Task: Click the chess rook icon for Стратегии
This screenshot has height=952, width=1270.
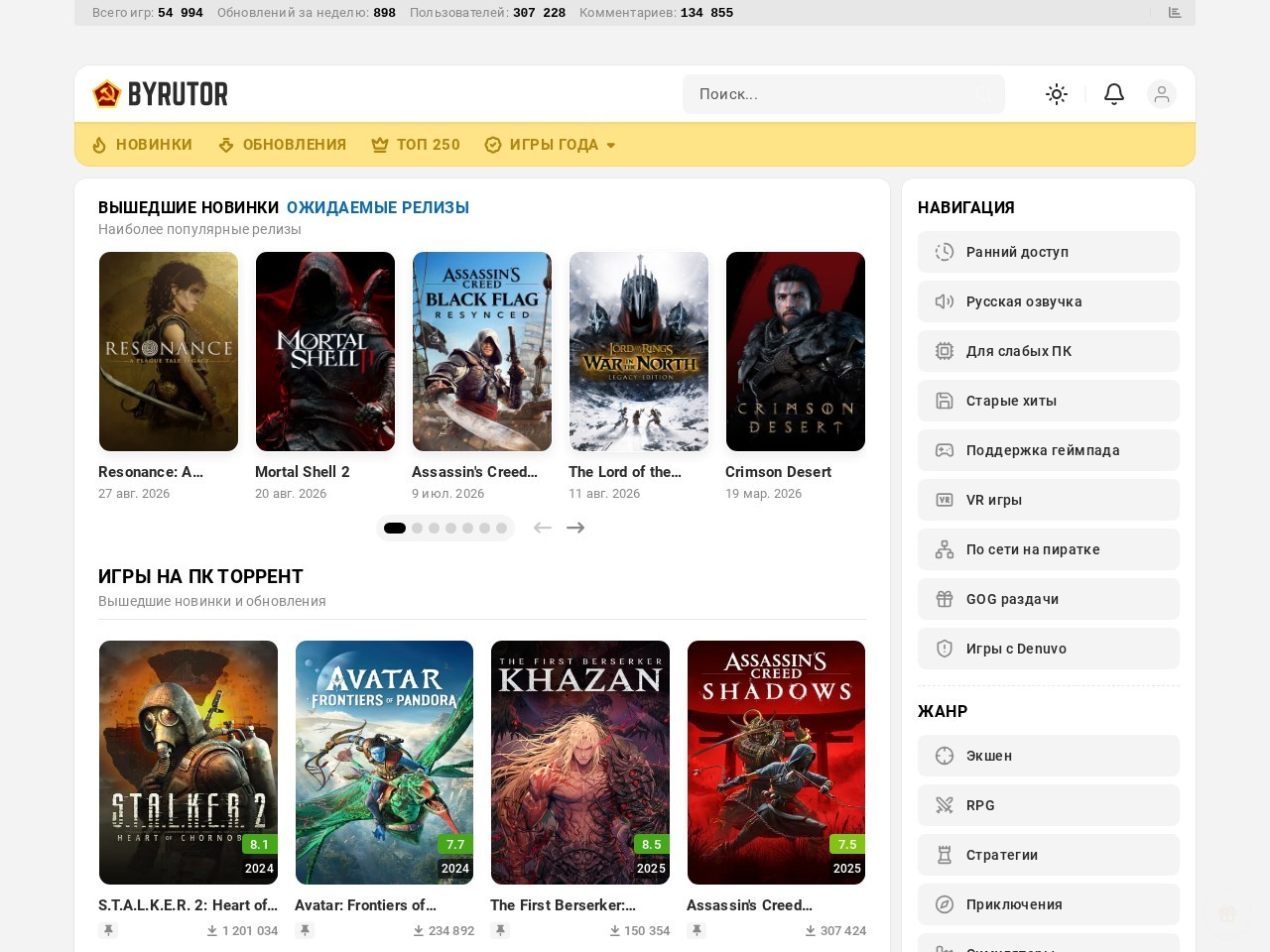Action: point(945,855)
